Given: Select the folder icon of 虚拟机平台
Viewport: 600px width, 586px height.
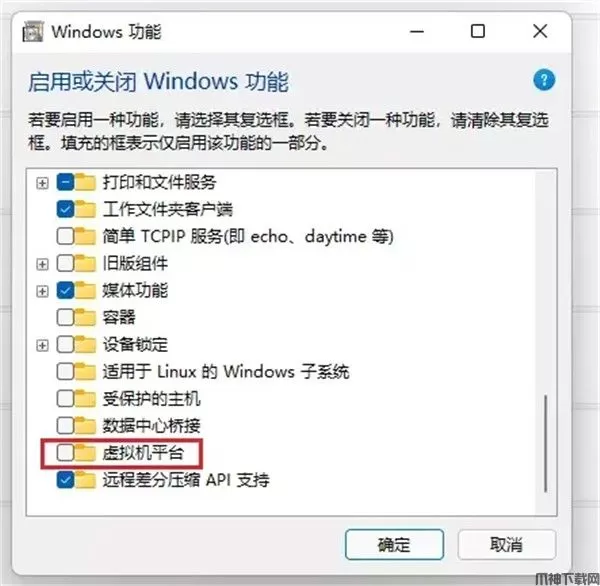Looking at the screenshot, I should pos(85,453).
